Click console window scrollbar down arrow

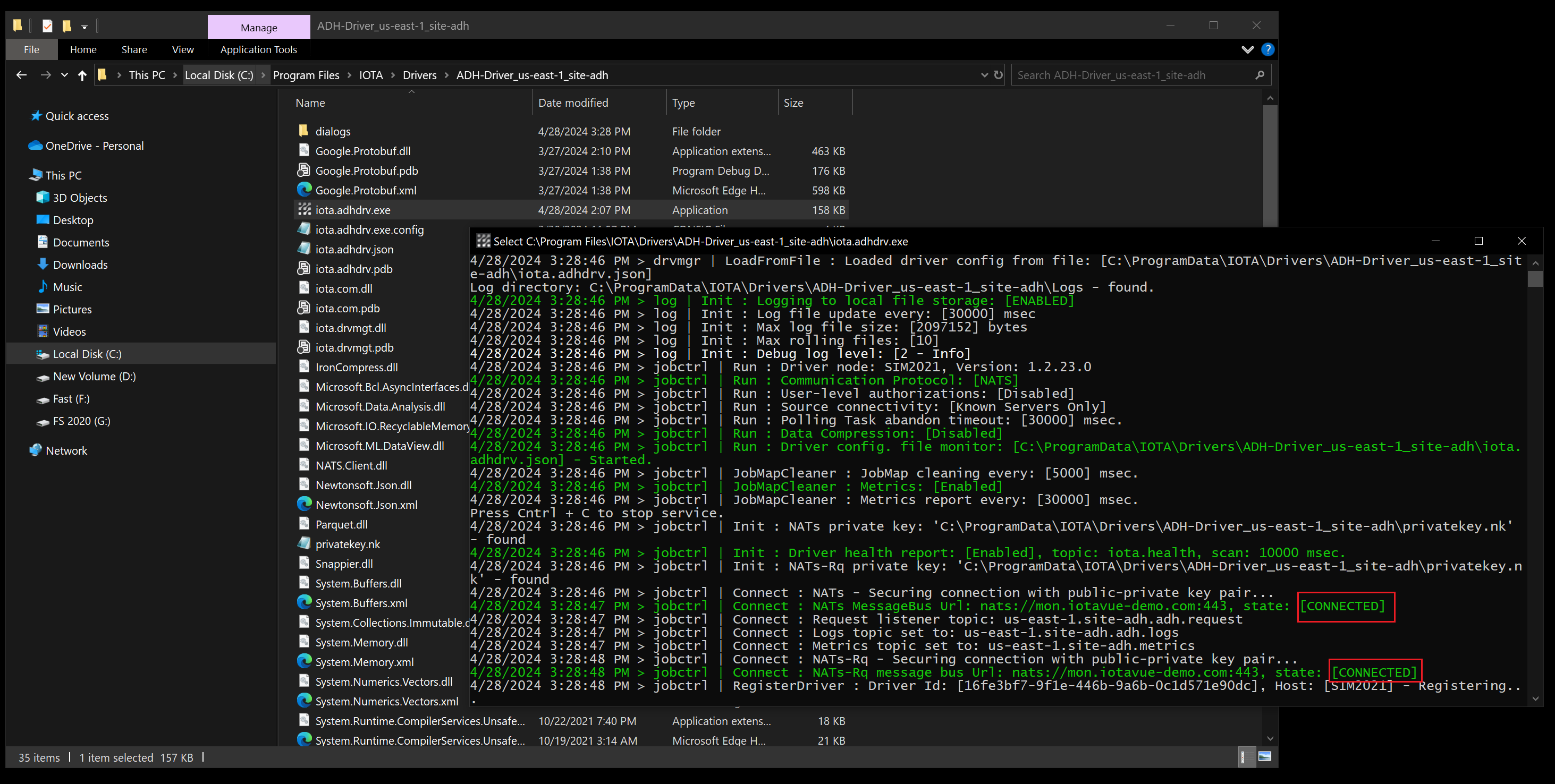[x=1535, y=699]
